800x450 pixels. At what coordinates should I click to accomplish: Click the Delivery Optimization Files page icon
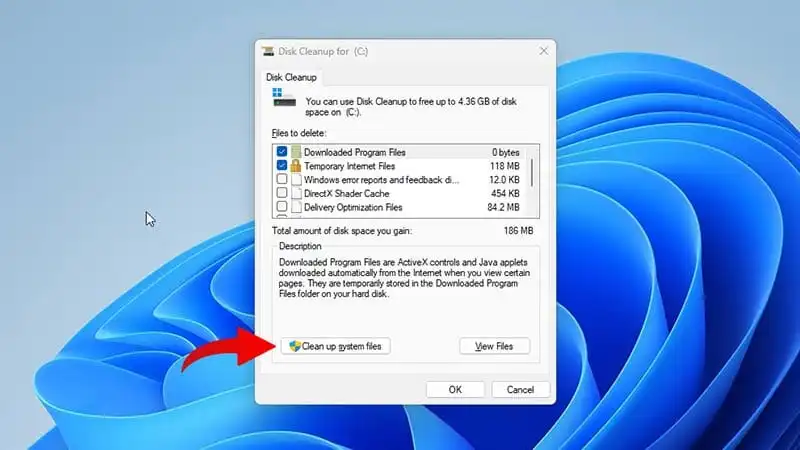point(296,207)
